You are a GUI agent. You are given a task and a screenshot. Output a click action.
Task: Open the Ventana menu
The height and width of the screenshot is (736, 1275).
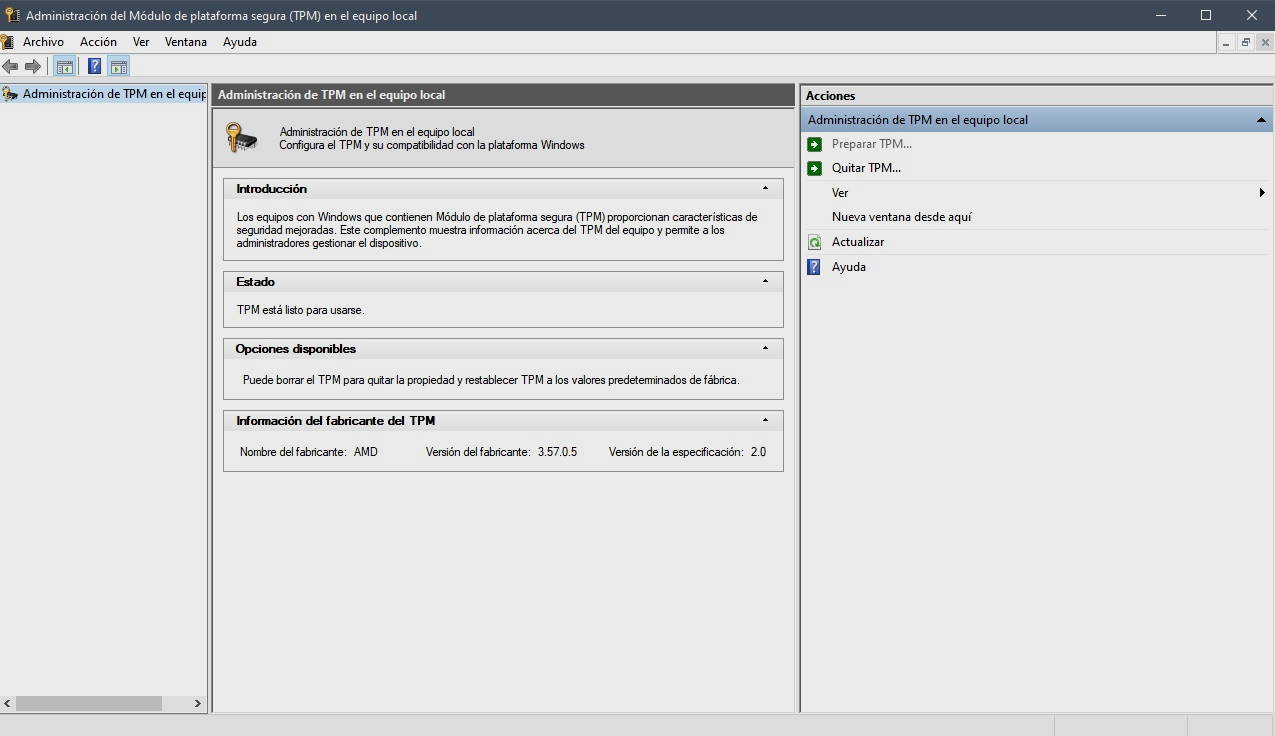coord(185,42)
